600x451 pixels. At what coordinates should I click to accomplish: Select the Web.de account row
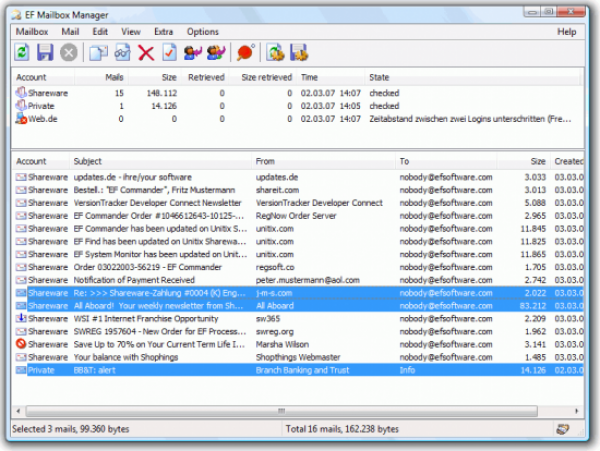(x=298, y=119)
